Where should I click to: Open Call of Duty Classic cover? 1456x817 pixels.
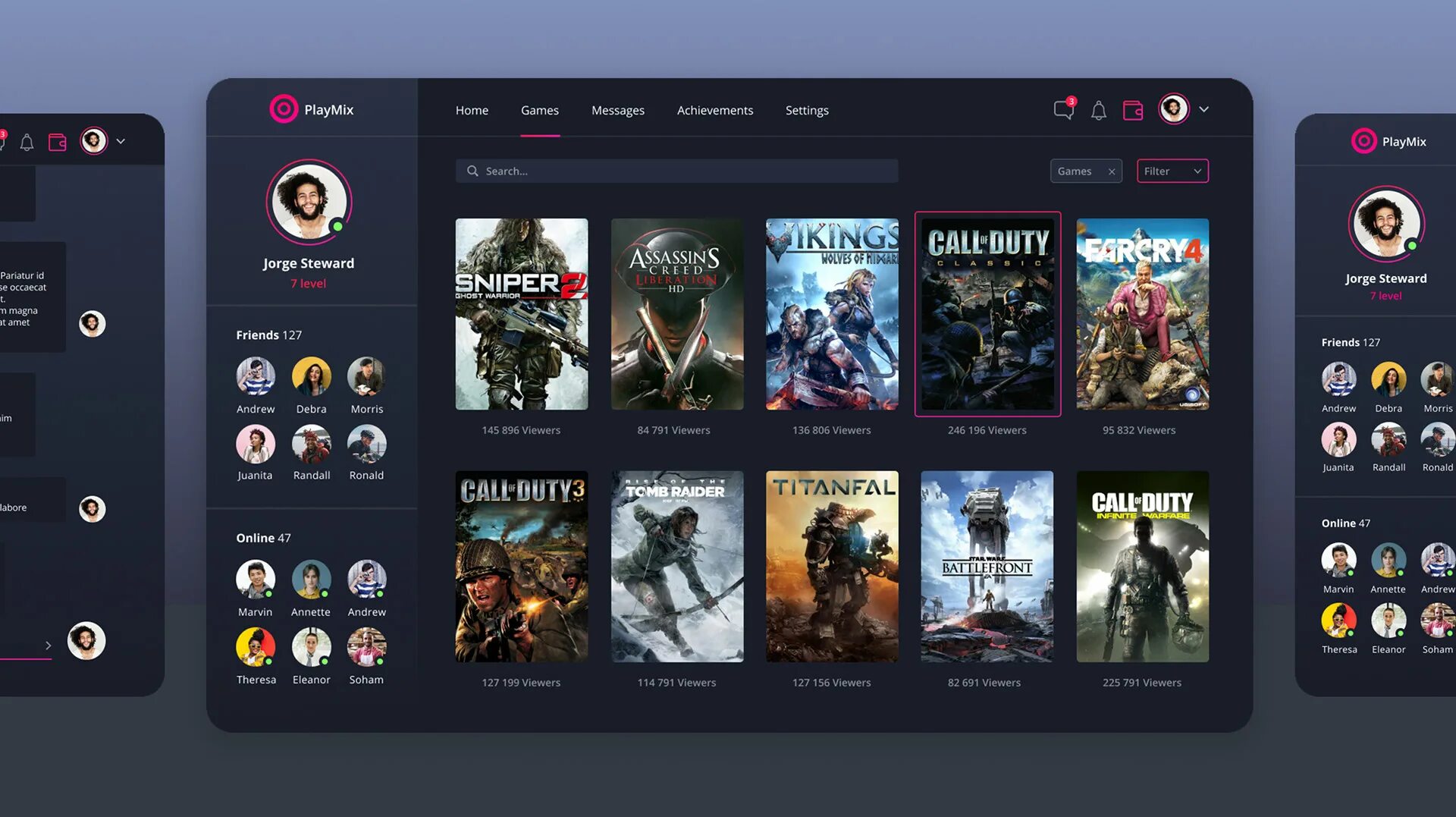(987, 314)
